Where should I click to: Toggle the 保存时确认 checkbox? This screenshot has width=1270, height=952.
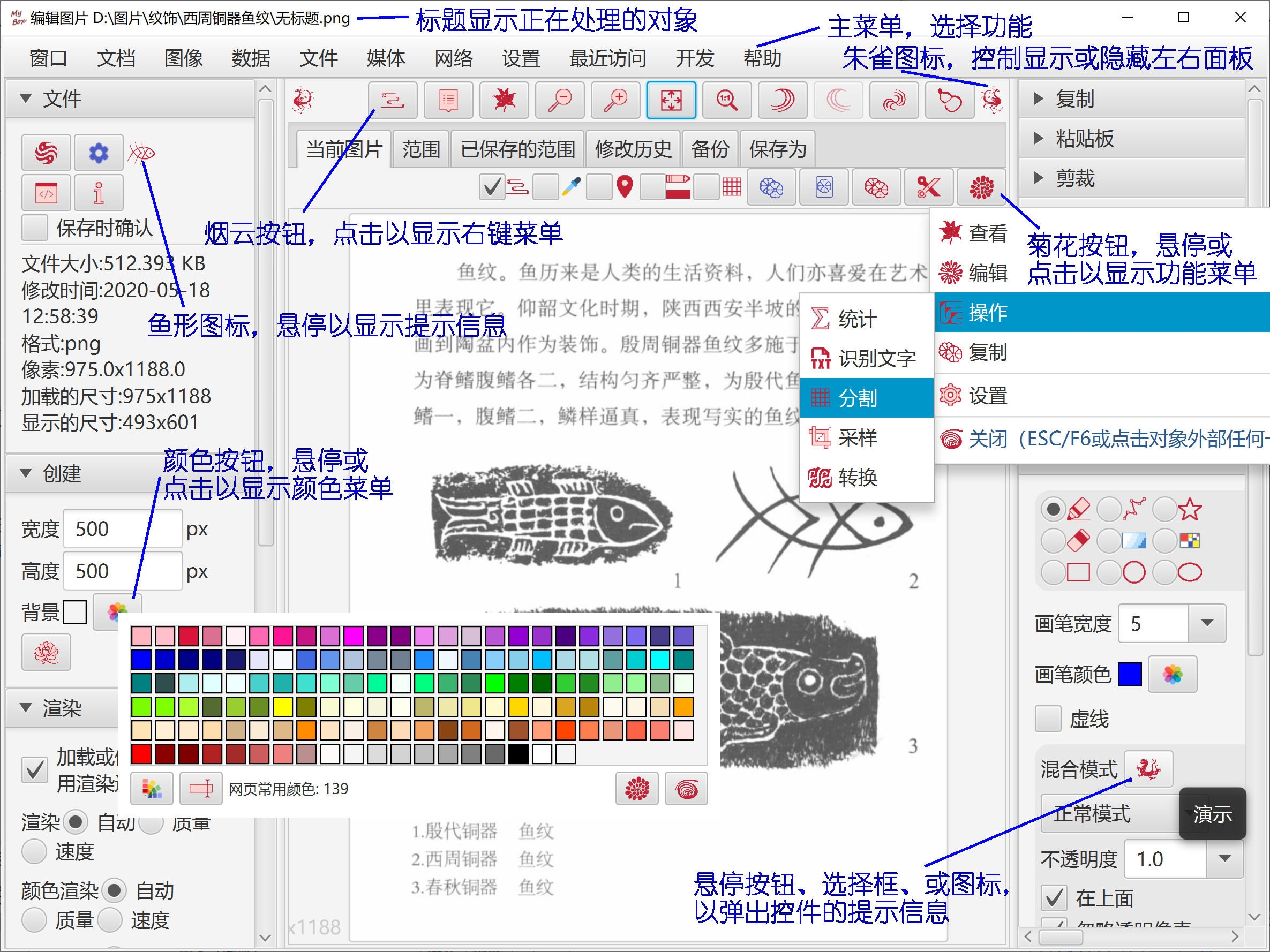tap(34, 228)
